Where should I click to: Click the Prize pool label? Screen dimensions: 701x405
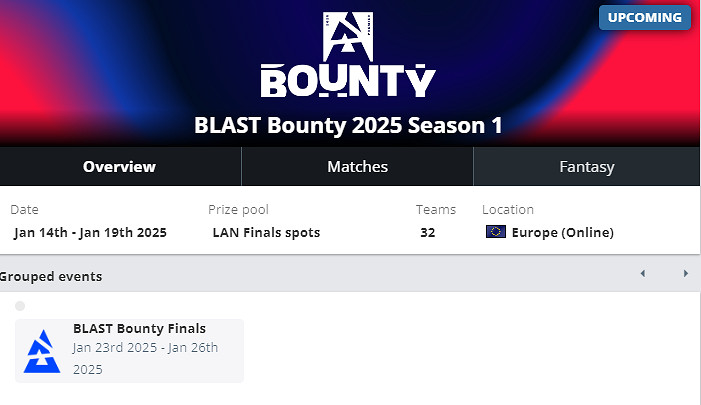(x=238, y=210)
